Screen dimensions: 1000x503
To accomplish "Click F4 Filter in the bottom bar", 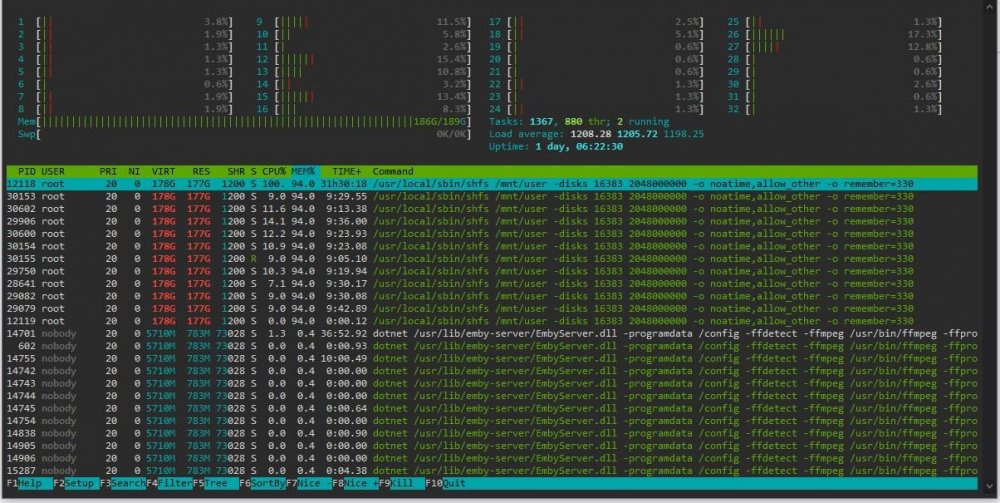I will click(x=169, y=483).
